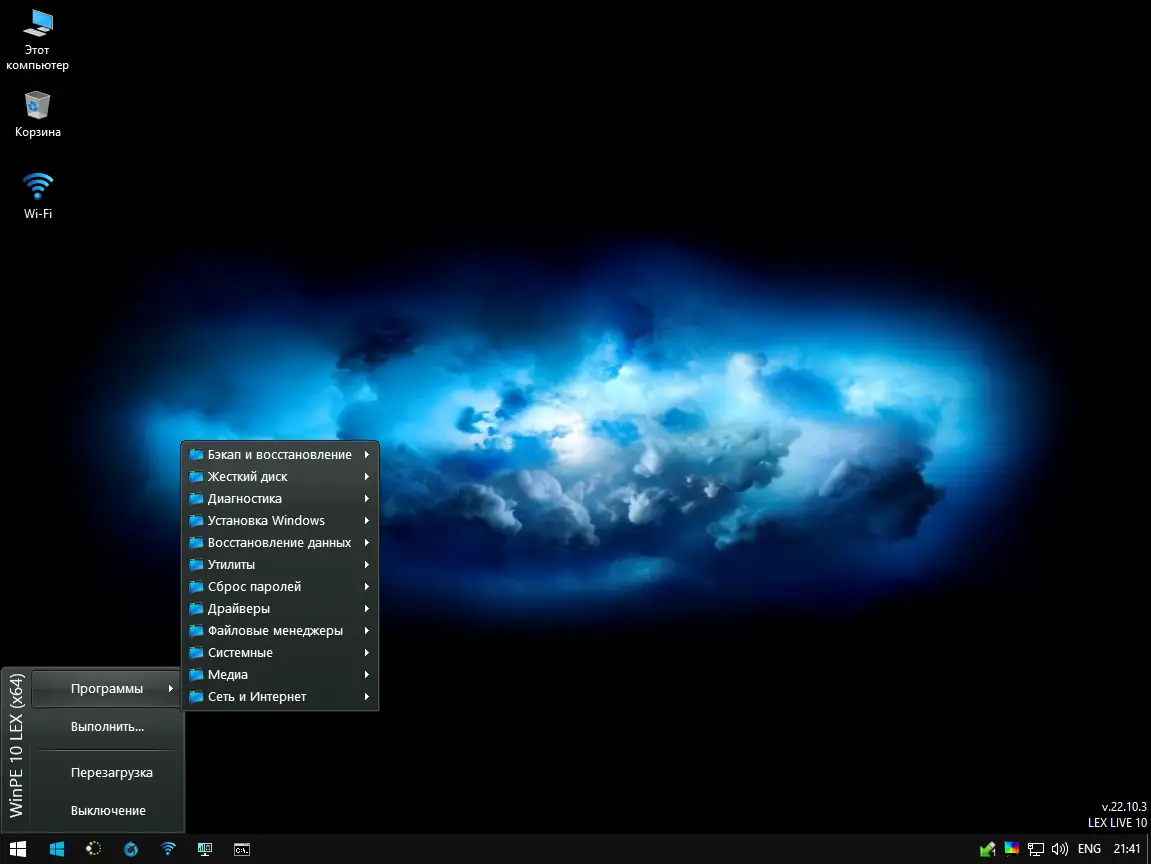Open the Бэкап и восстановление folder icon
Screen dimensions: 1151x864
(x=196, y=454)
